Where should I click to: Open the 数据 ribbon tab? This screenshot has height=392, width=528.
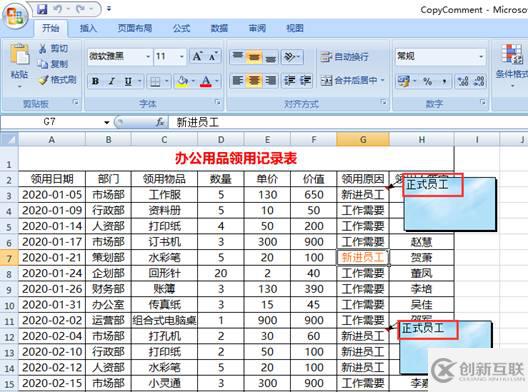point(219,28)
